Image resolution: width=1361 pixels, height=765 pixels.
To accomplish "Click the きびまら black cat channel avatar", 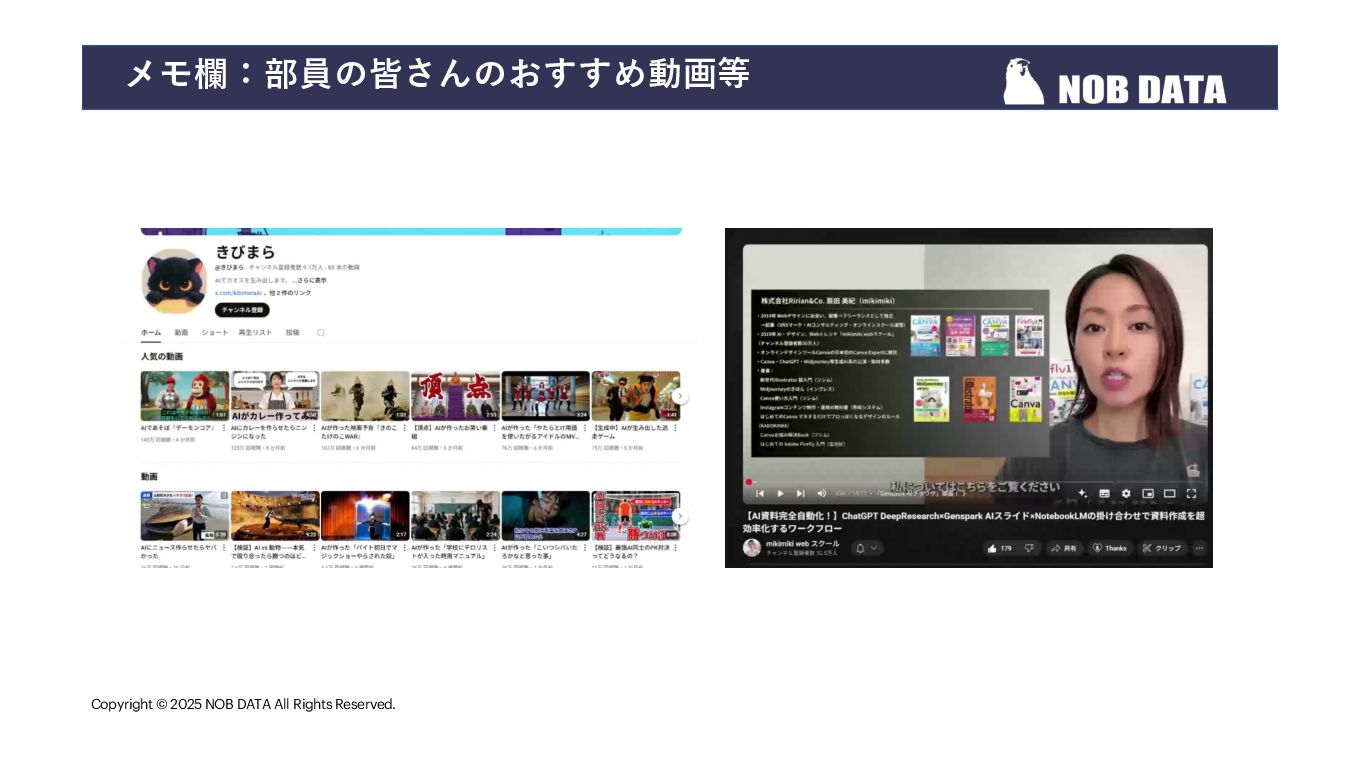I will [174, 281].
